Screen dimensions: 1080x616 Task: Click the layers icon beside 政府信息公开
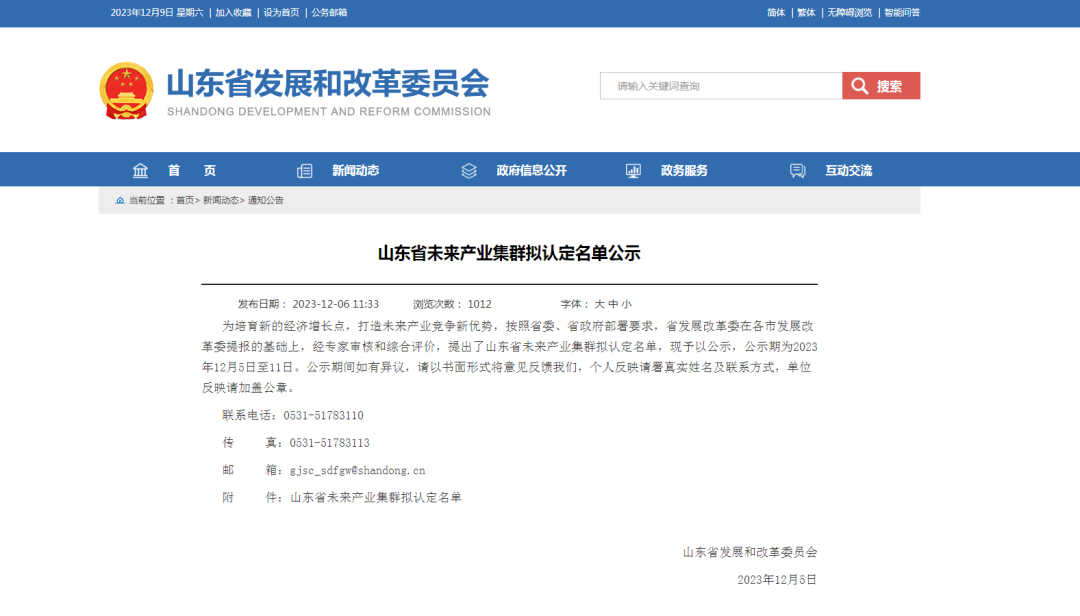click(469, 171)
